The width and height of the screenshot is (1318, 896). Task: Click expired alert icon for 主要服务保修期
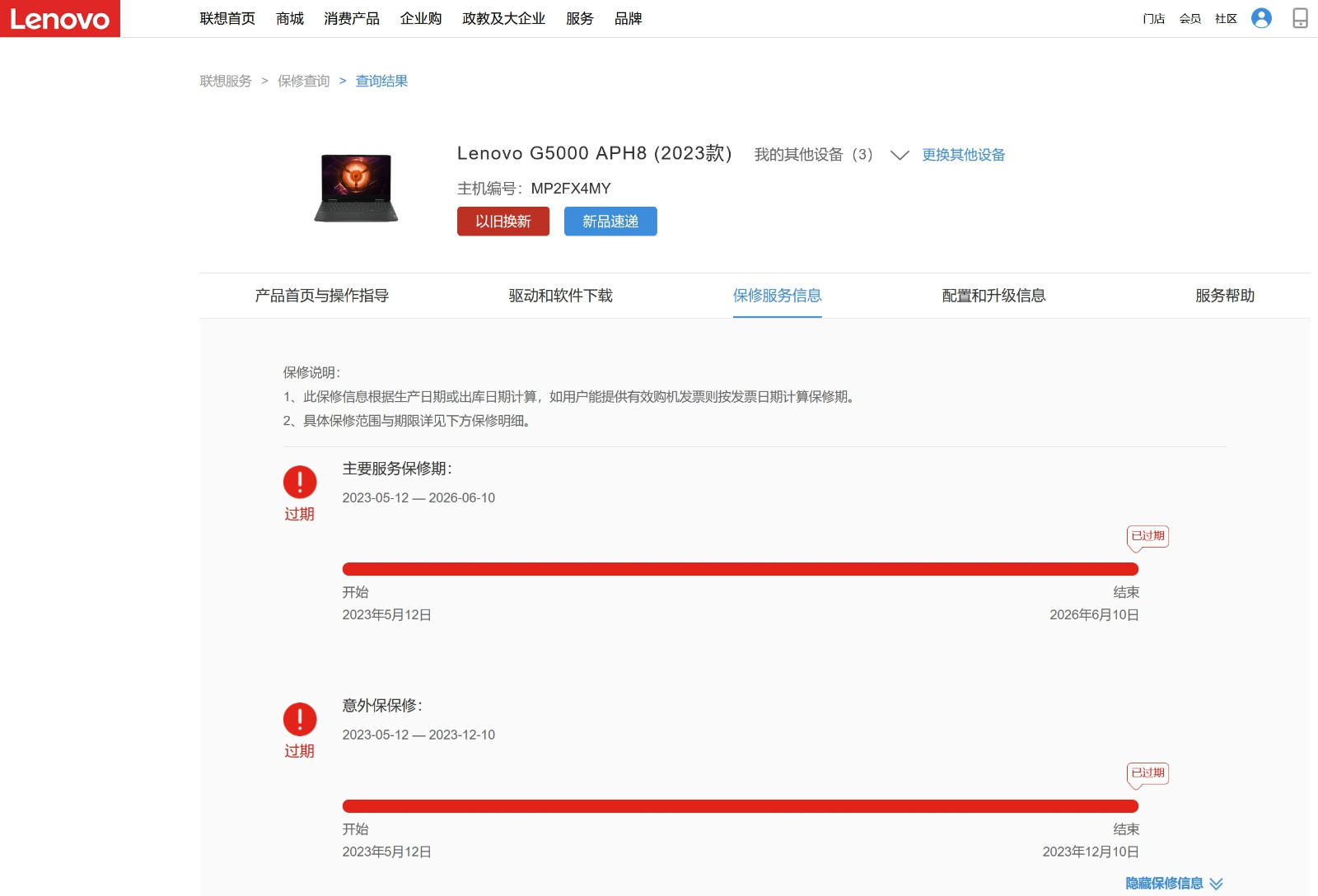[300, 482]
